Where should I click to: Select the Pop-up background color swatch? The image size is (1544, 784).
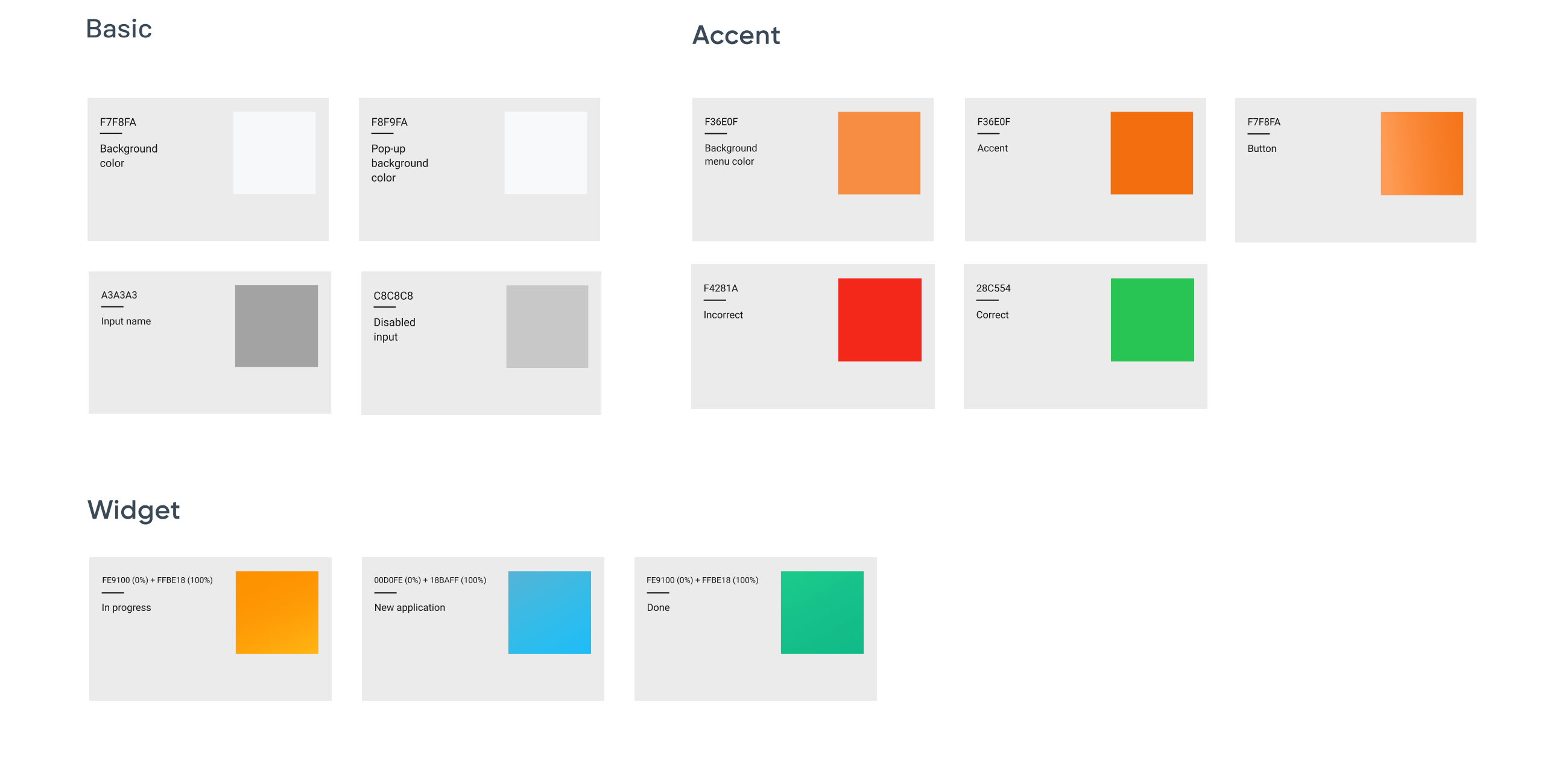(x=545, y=153)
